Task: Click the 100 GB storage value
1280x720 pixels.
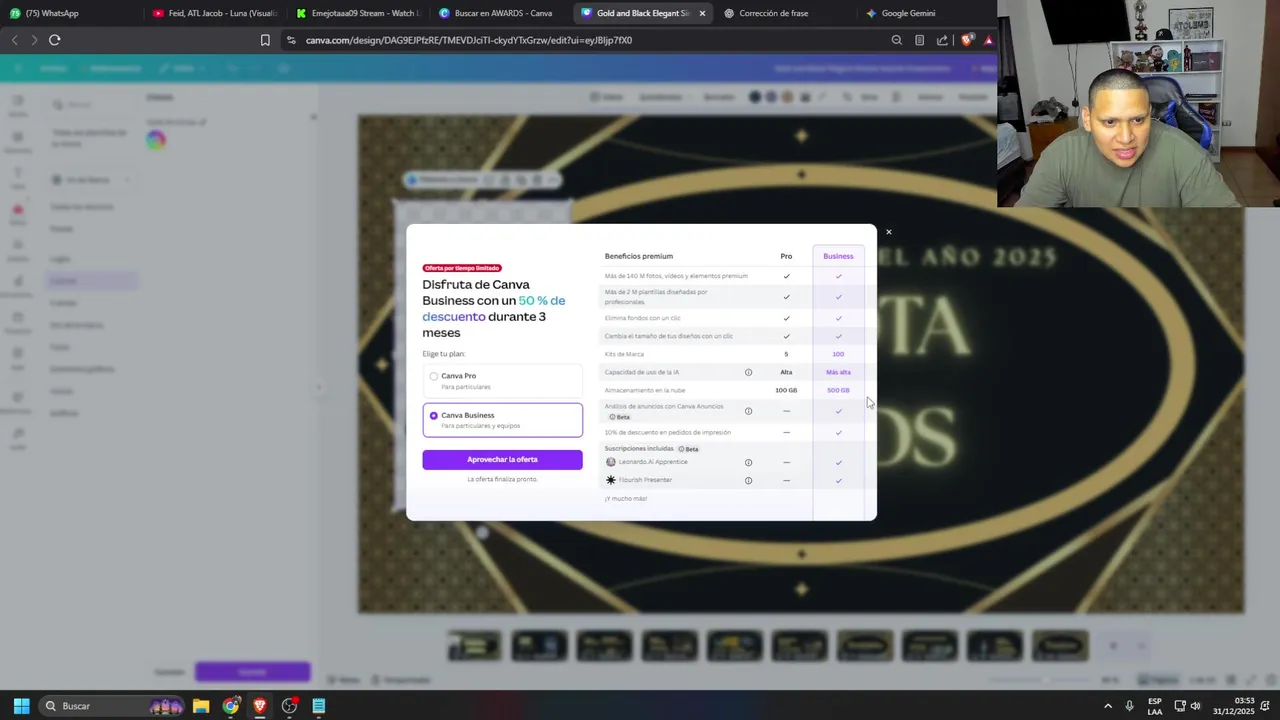Action: coord(786,390)
